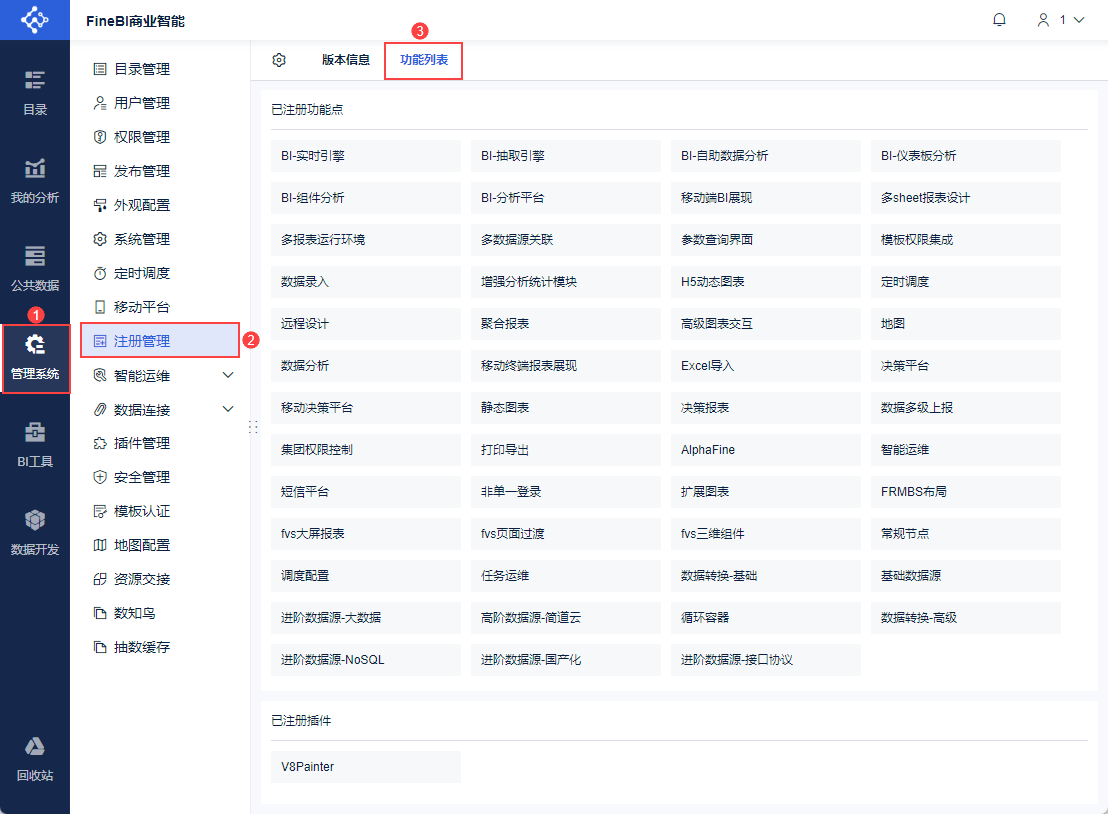Open the user account dropdown chevron

click(1079, 20)
